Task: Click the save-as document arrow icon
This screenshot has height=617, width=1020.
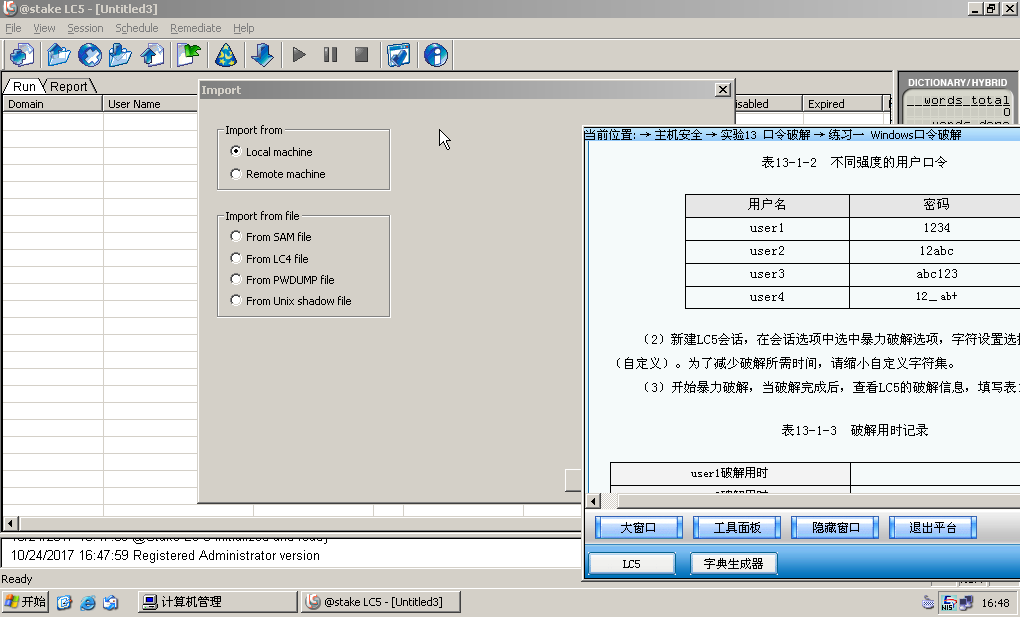Action: click(x=152, y=55)
